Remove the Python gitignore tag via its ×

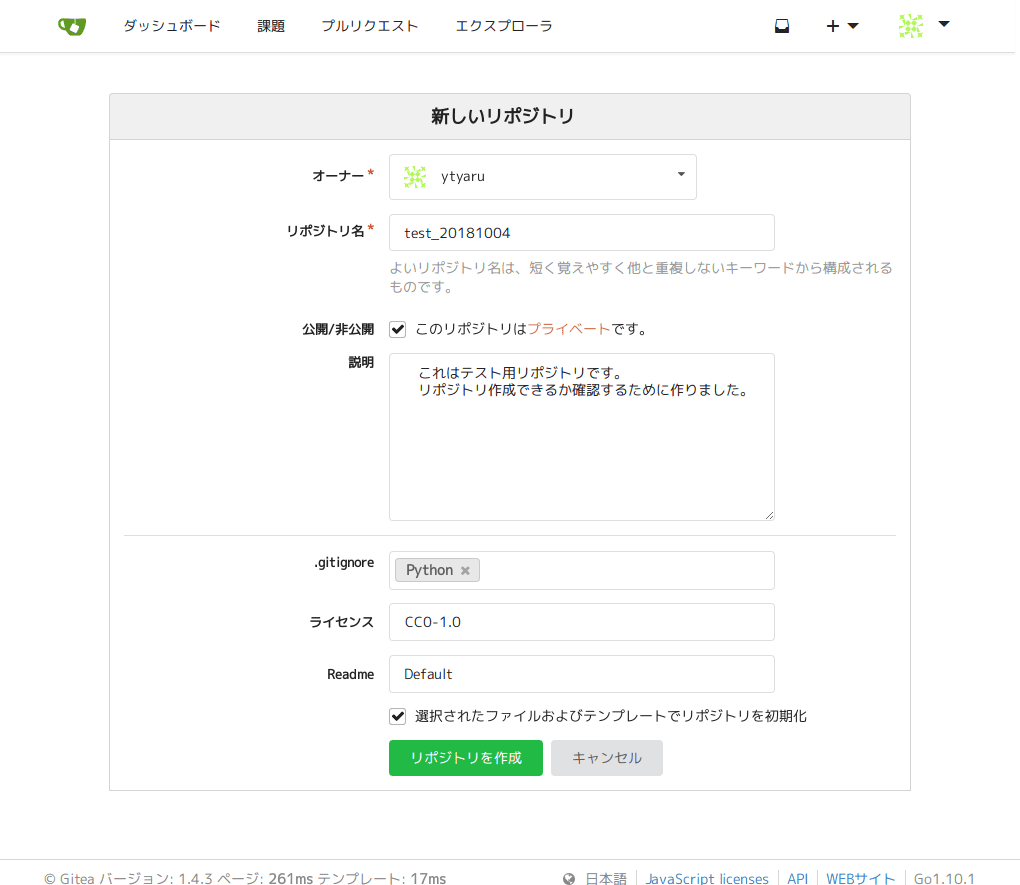pos(465,570)
